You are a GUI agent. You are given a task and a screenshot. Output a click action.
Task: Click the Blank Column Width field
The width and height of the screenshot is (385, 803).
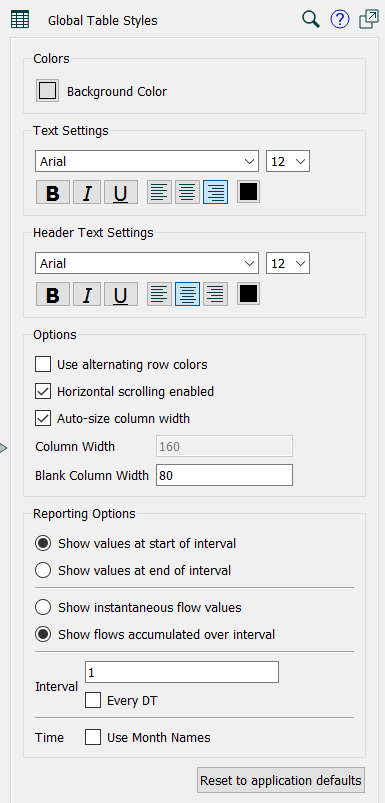[224, 475]
